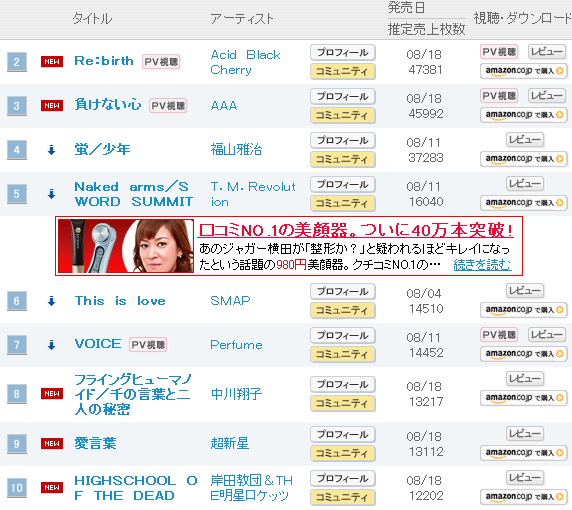The image size is (572, 510).
Task: Click the rank 9 number icon
Action: pos(17,444)
